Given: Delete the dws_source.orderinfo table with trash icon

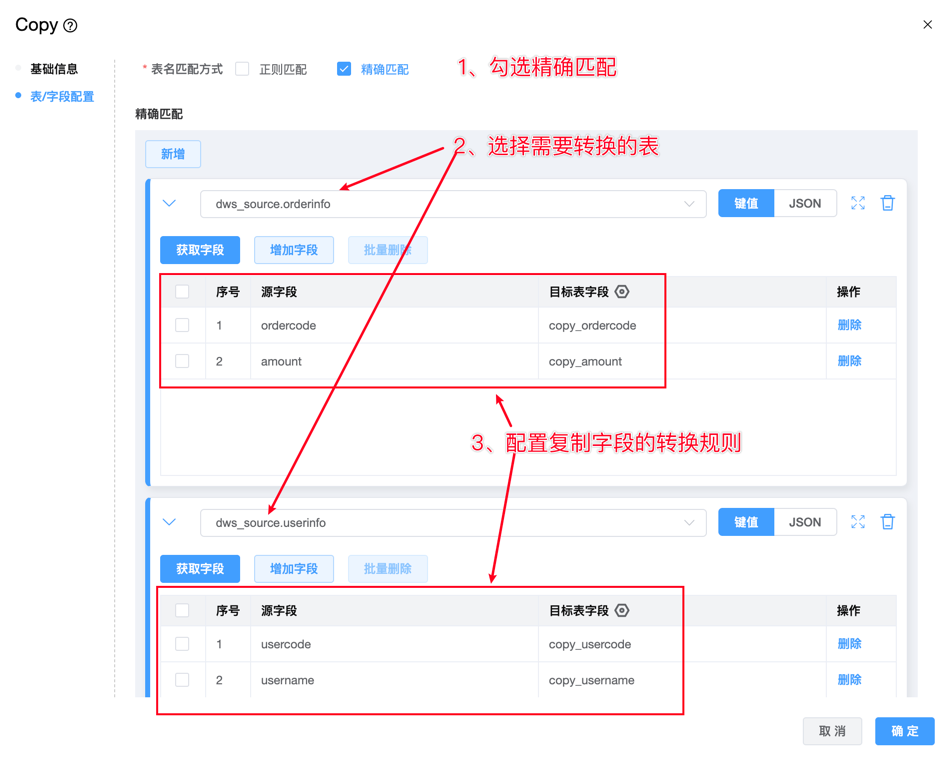Looking at the screenshot, I should 887,203.
